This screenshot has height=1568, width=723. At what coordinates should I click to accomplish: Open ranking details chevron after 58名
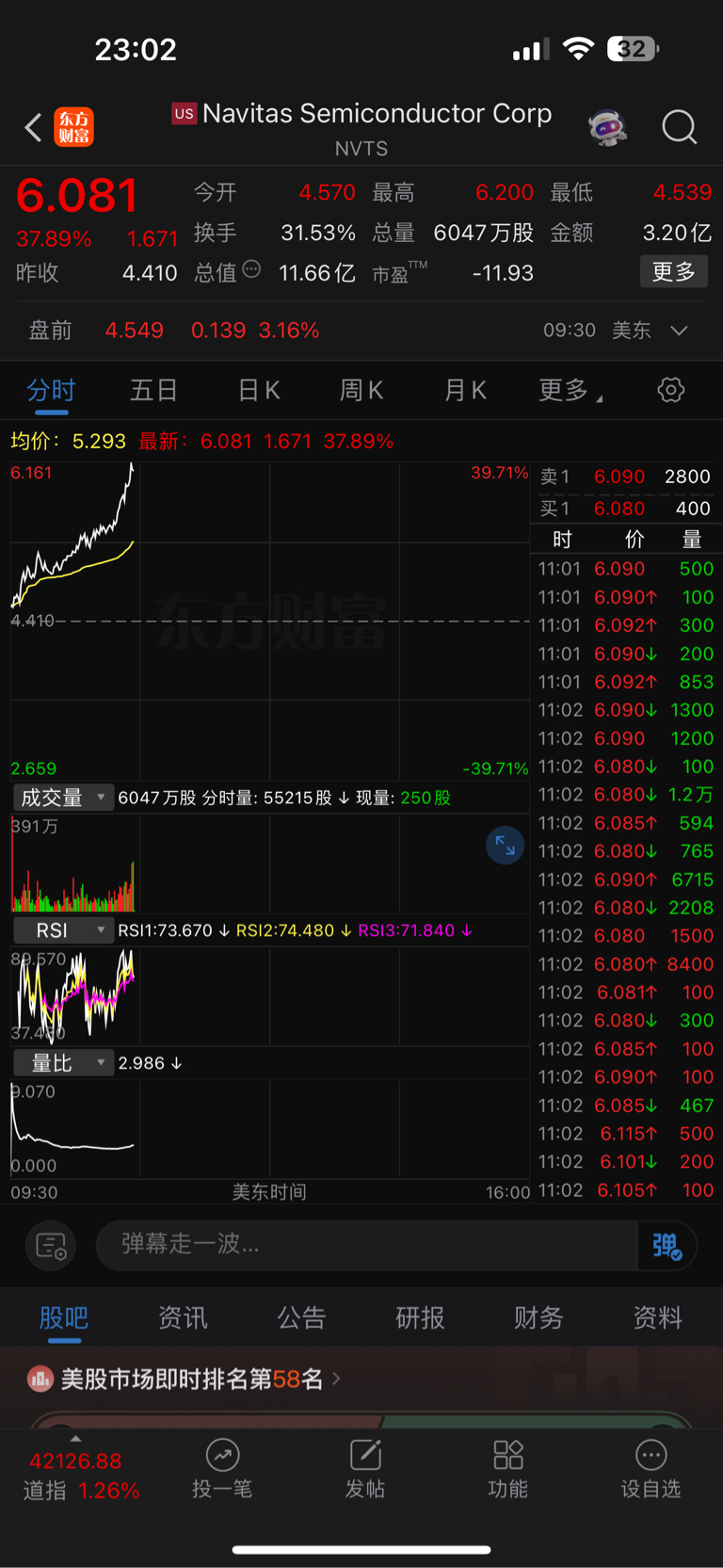point(336,1380)
